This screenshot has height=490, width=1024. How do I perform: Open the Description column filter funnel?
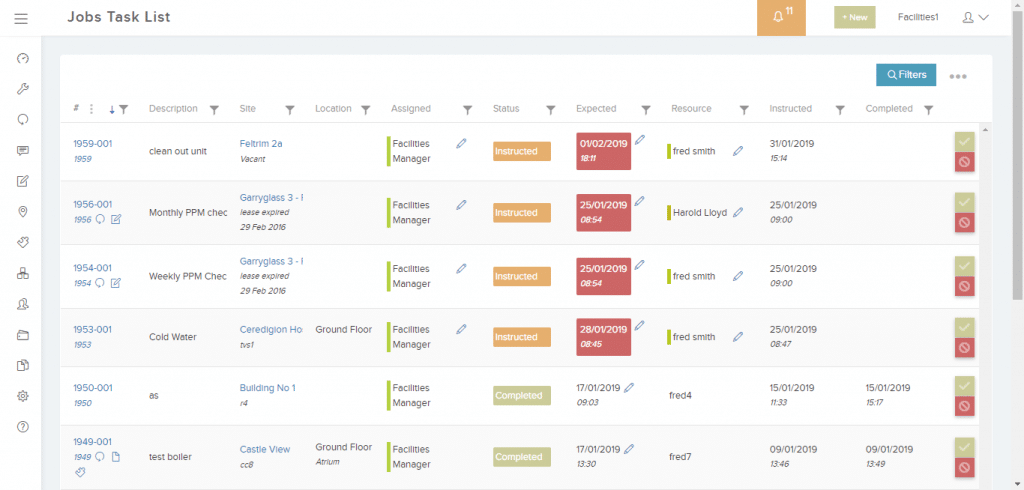pos(214,110)
